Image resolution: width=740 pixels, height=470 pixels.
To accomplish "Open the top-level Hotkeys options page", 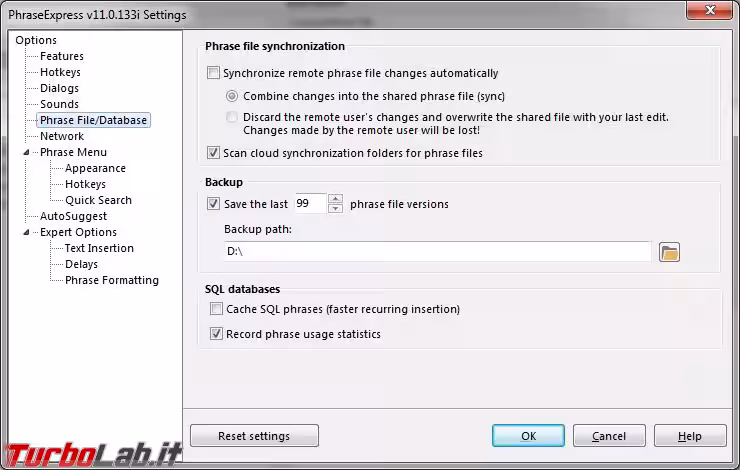I will (x=60, y=72).
